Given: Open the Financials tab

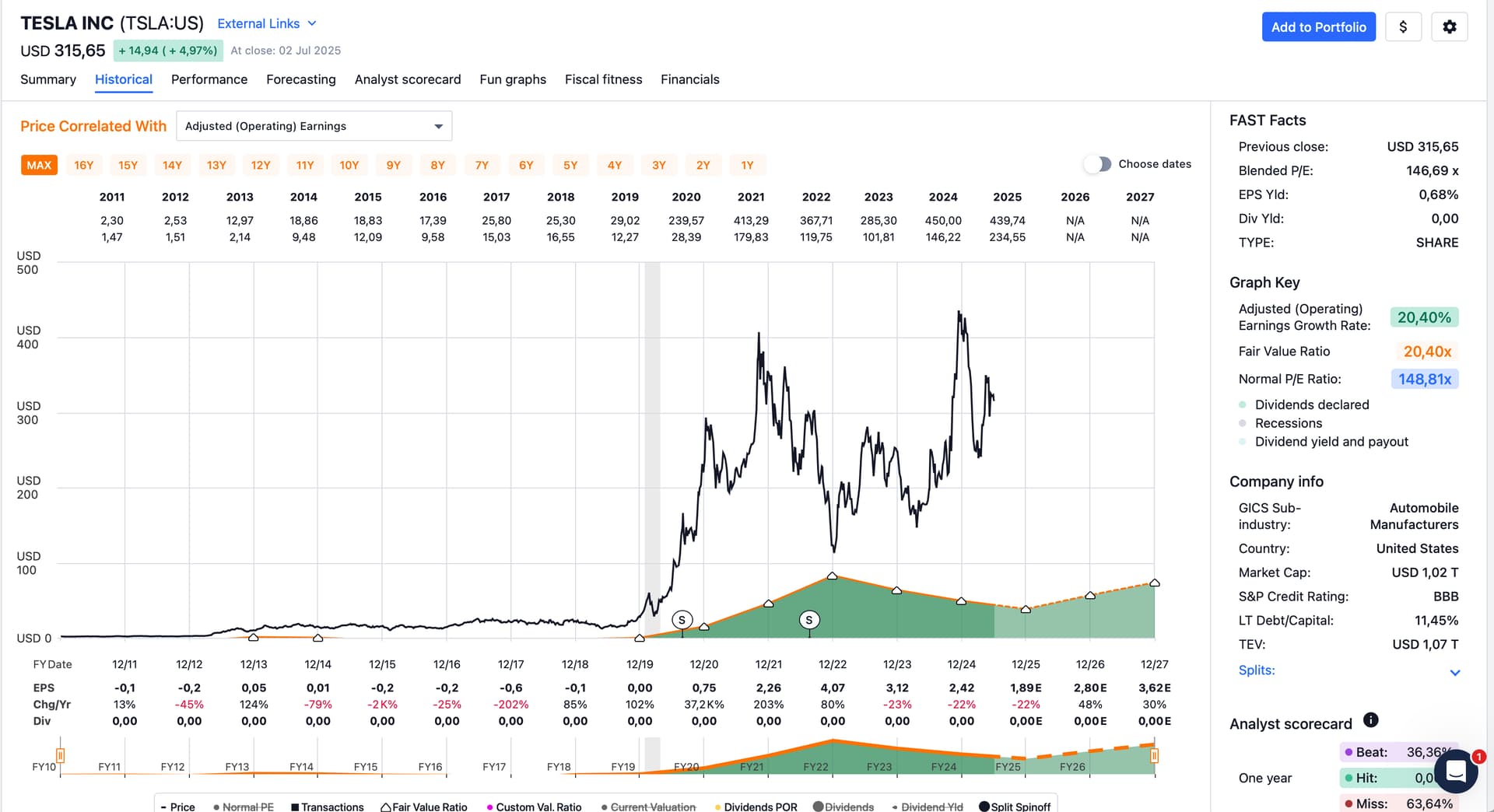Looking at the screenshot, I should click(690, 79).
